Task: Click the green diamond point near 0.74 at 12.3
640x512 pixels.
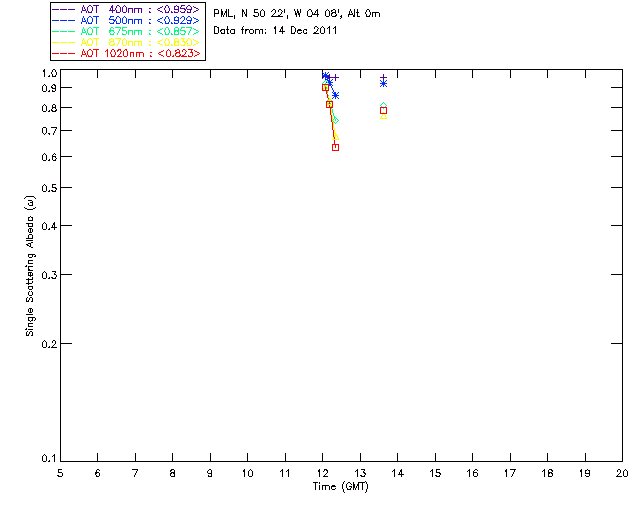Action: [x=336, y=120]
